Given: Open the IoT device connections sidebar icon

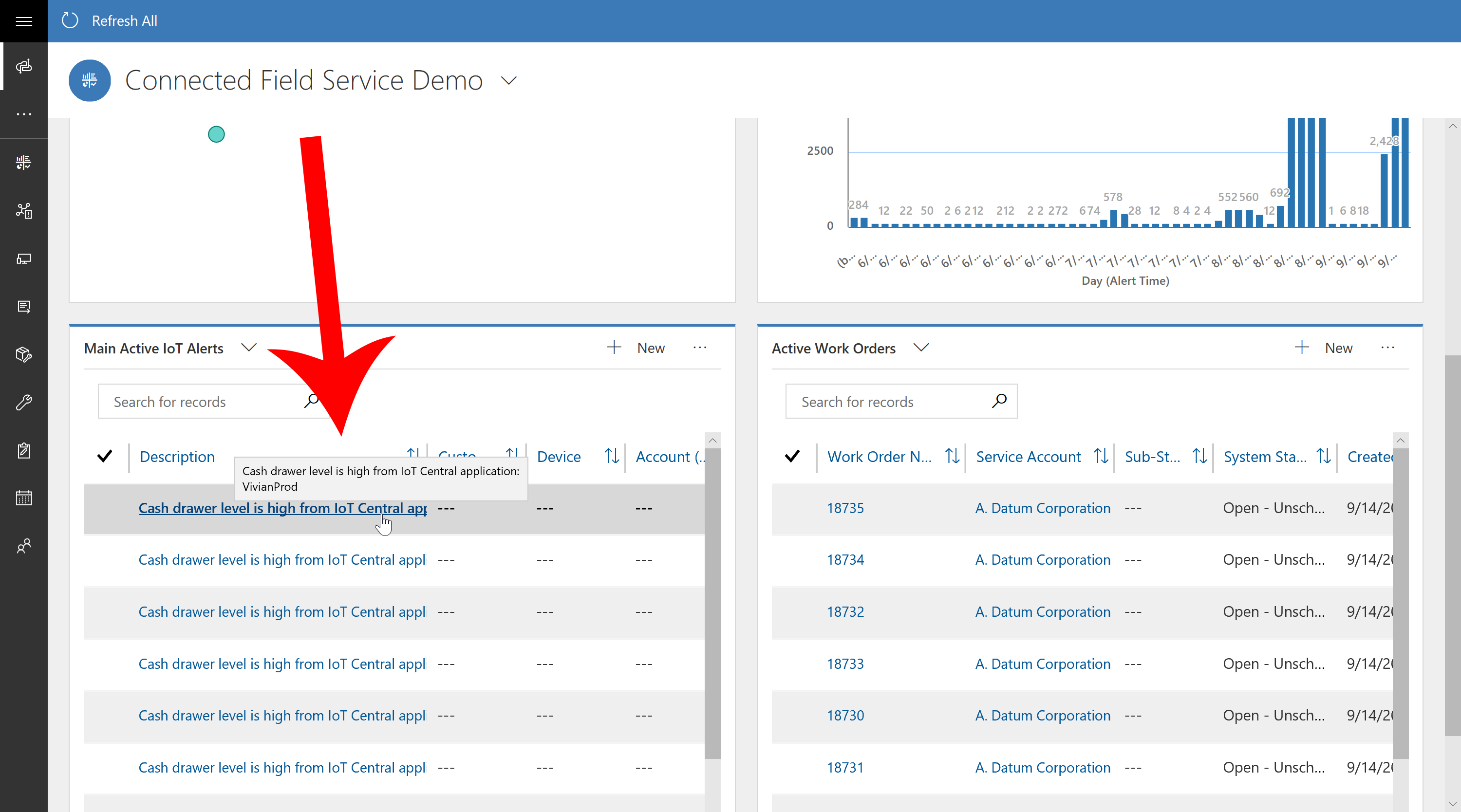Looking at the screenshot, I should pos(24,210).
